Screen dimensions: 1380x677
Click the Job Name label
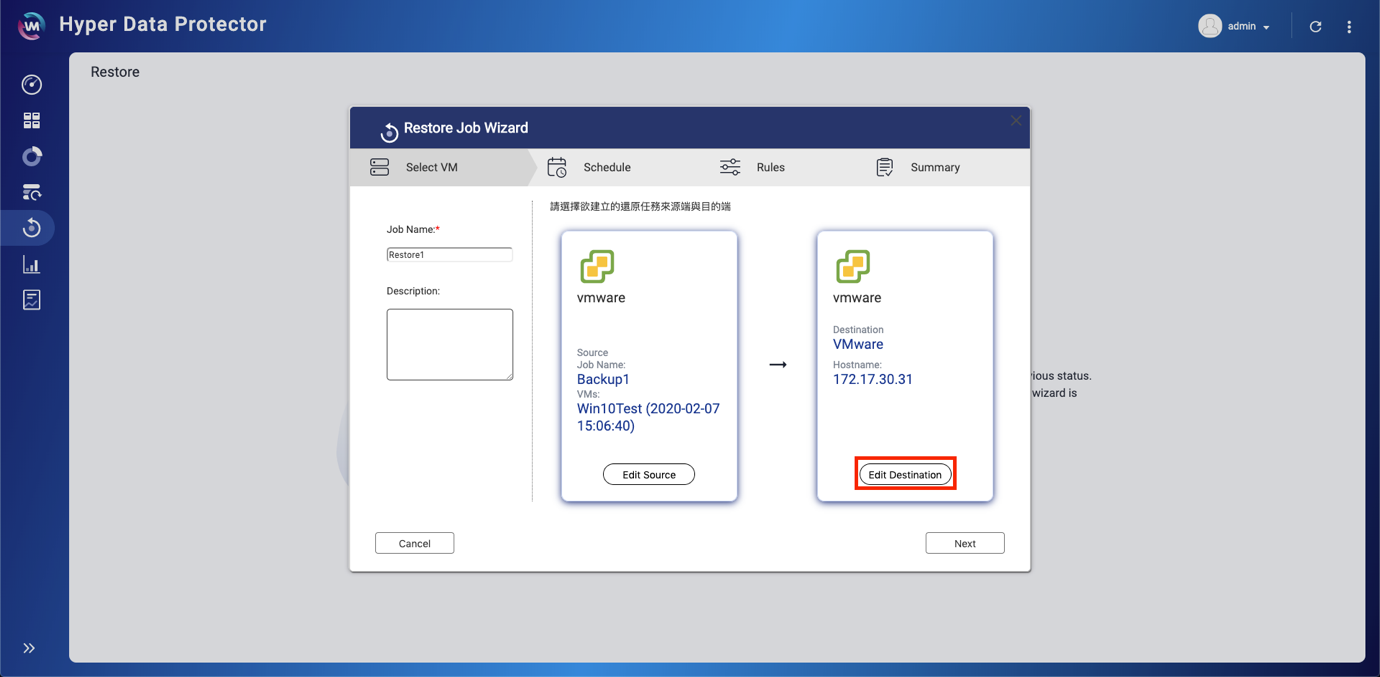[413, 229]
